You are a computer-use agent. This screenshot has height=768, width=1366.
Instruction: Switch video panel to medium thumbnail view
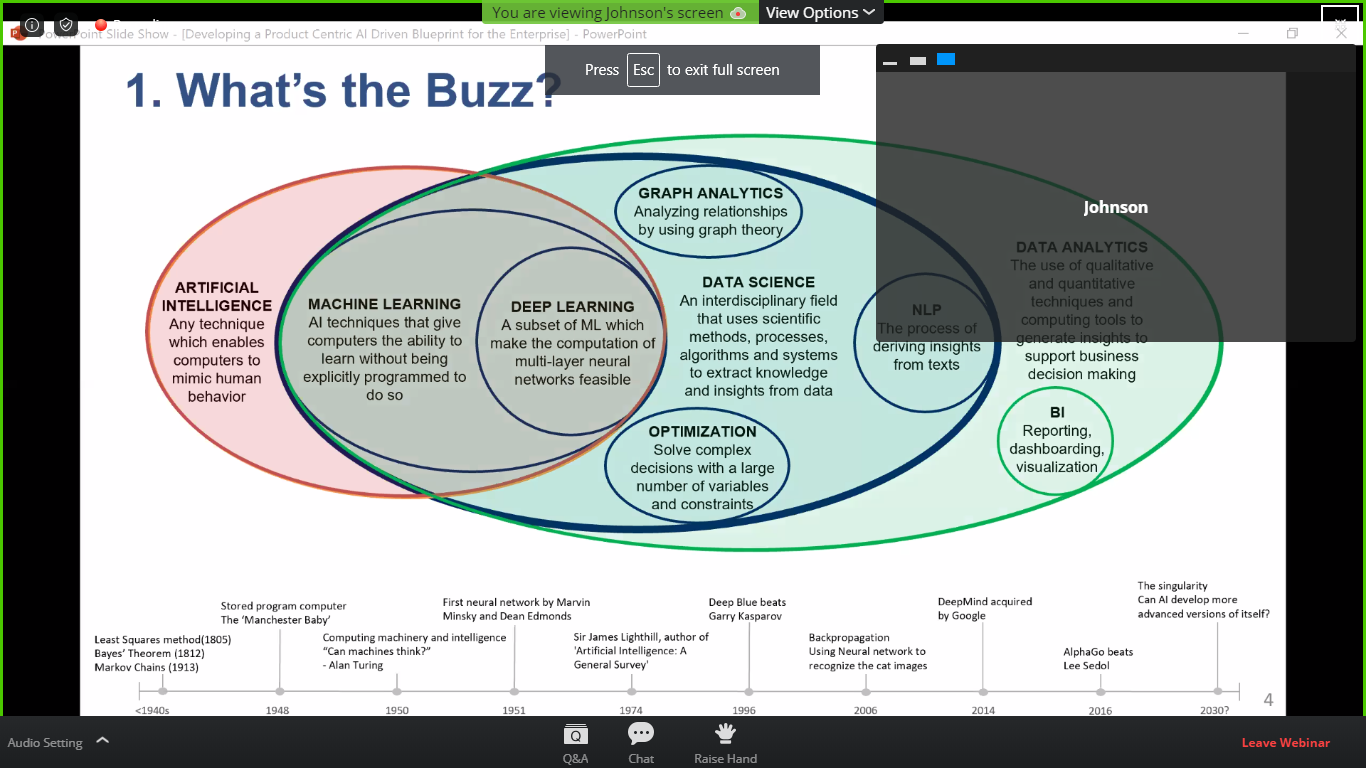[917, 61]
